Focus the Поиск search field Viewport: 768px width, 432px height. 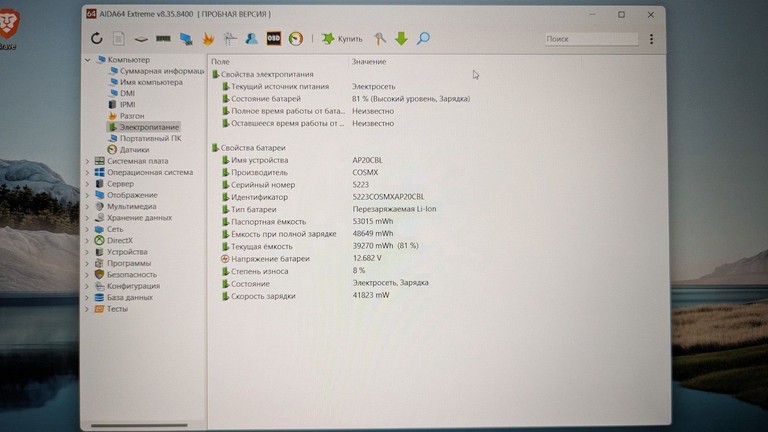(x=591, y=39)
